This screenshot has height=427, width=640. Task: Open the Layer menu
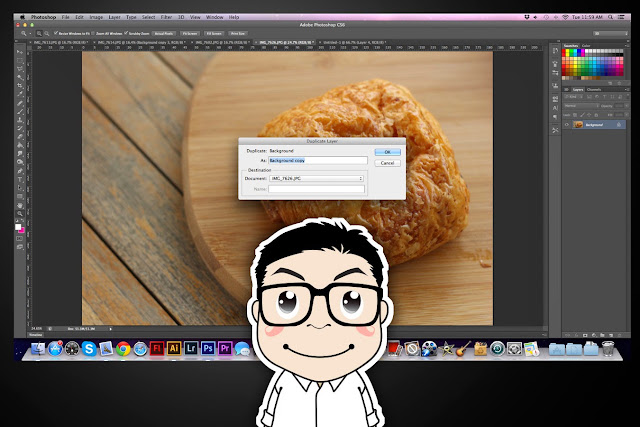click(x=114, y=17)
